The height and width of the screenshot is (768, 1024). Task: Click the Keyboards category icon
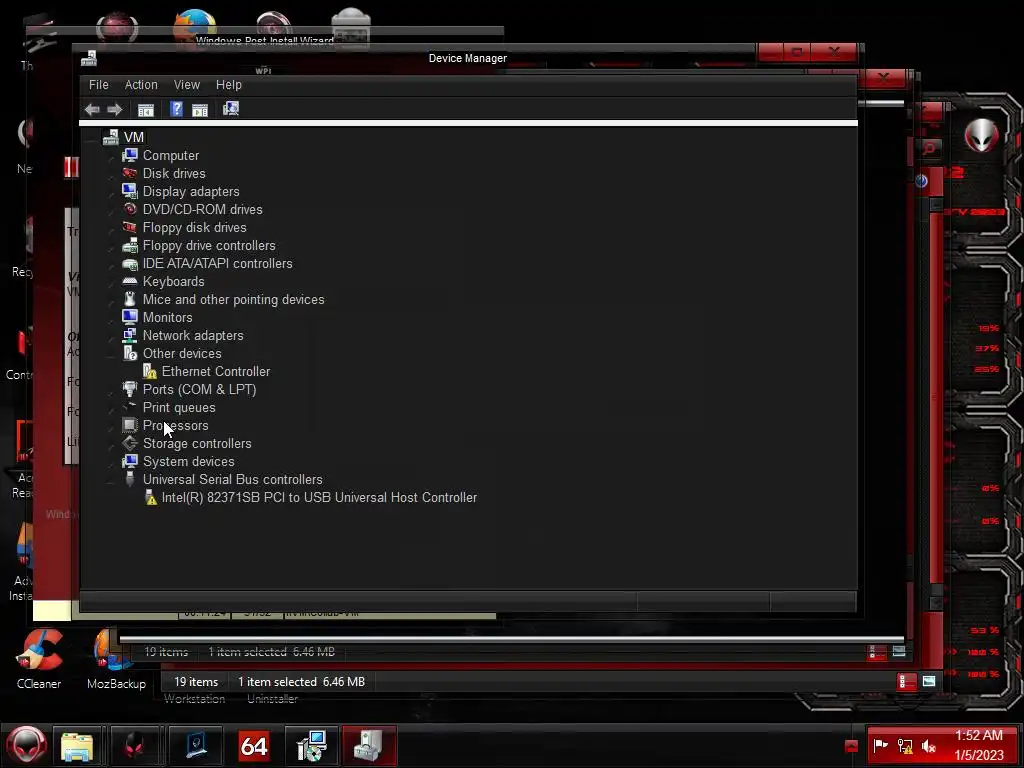(130, 281)
